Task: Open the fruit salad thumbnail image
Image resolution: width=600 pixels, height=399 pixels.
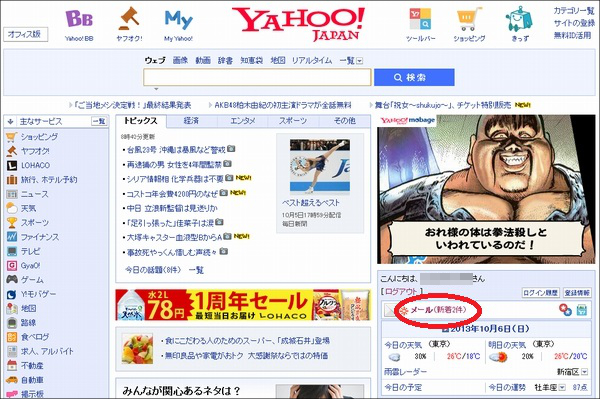Action: point(137,349)
